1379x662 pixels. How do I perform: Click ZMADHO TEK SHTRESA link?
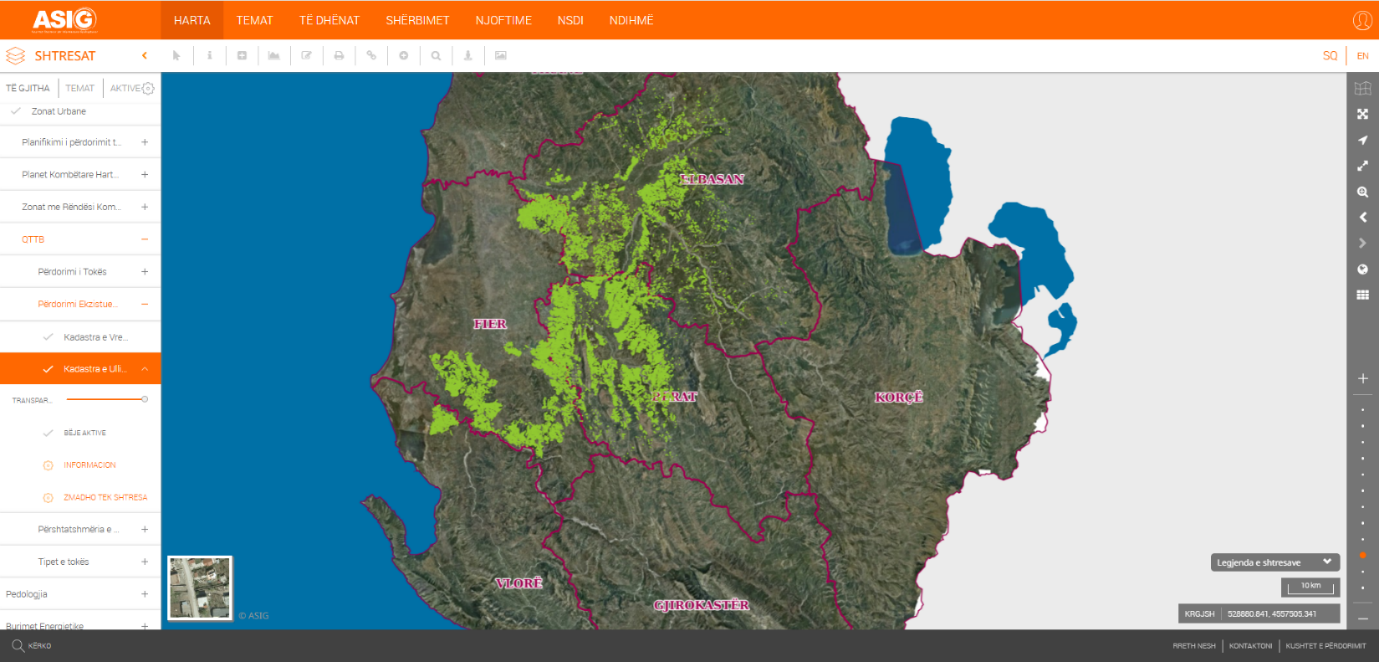[105, 497]
